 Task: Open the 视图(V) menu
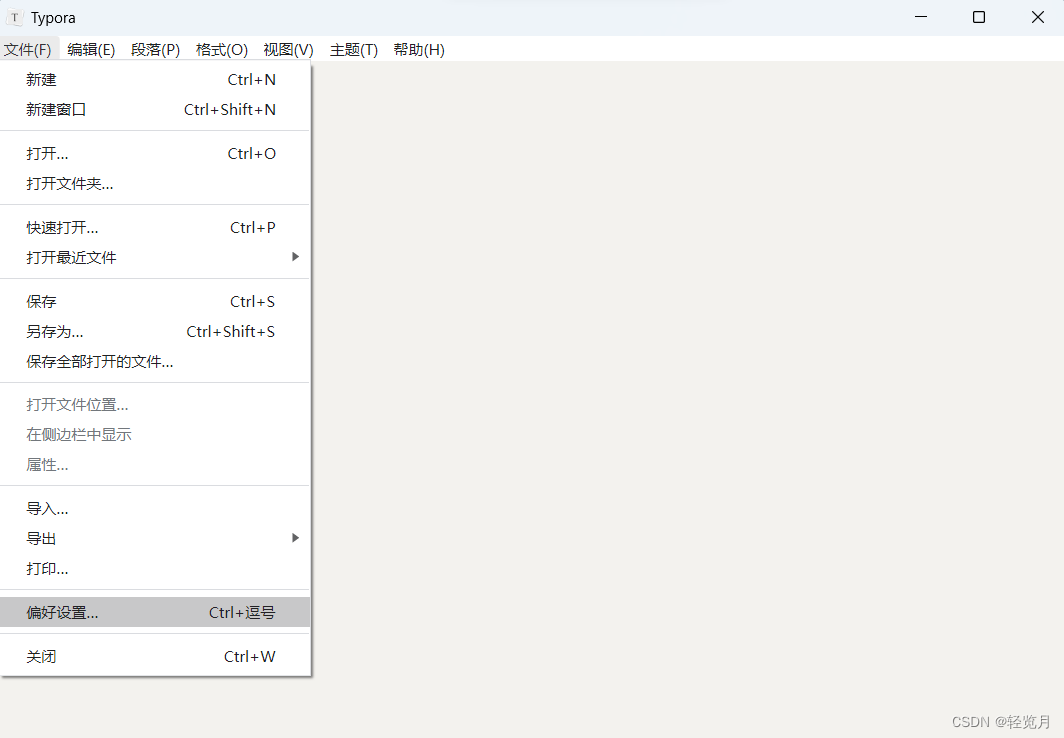point(288,50)
